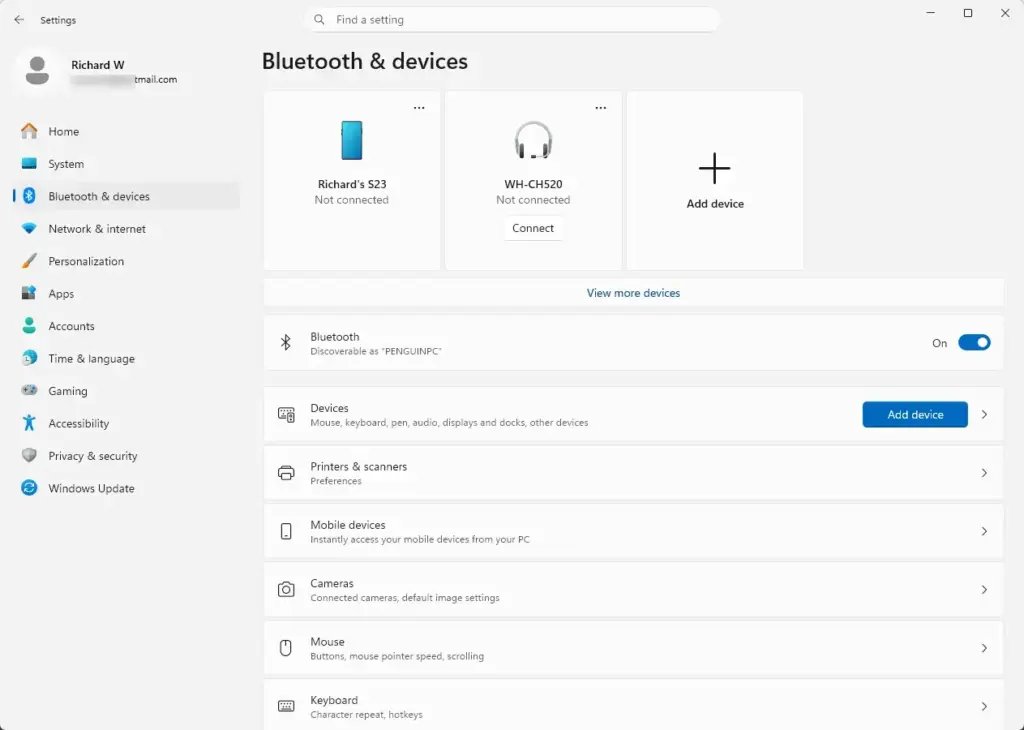Open more options for WH-CH520
The height and width of the screenshot is (730, 1024).
coord(601,108)
